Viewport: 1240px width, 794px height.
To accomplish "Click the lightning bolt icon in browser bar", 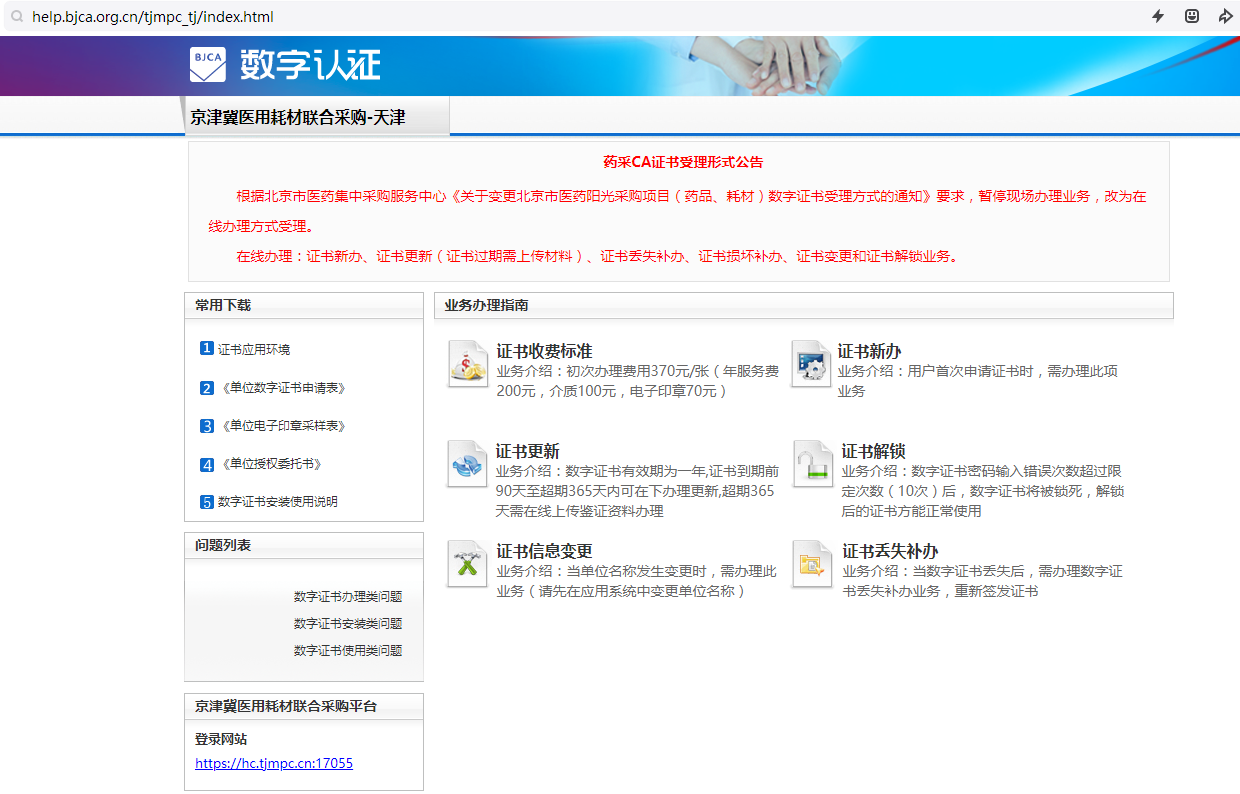I will point(1158,16).
